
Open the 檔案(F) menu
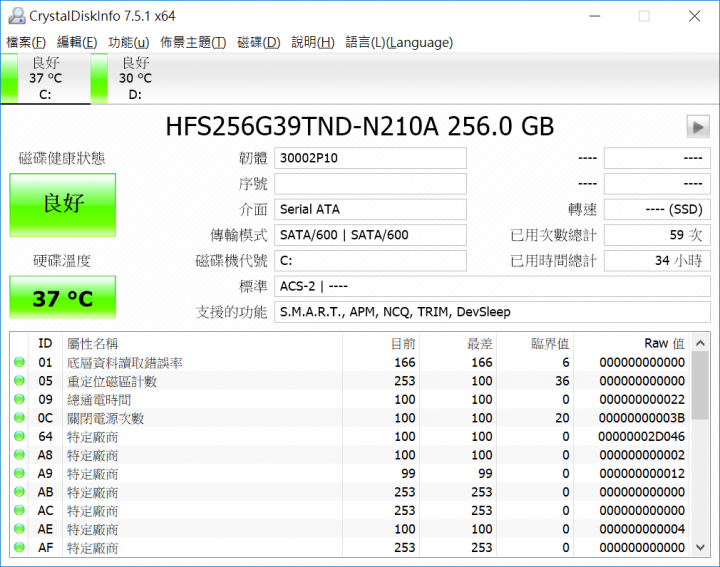26,43
